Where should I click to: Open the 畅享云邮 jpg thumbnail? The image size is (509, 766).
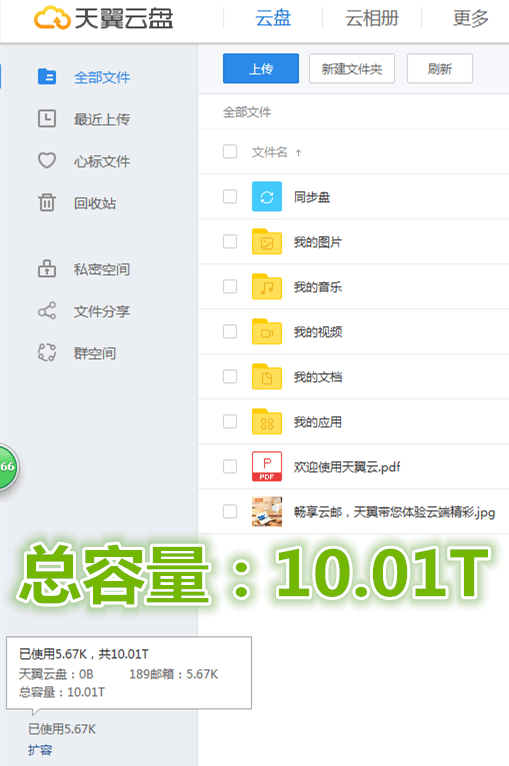click(x=267, y=511)
